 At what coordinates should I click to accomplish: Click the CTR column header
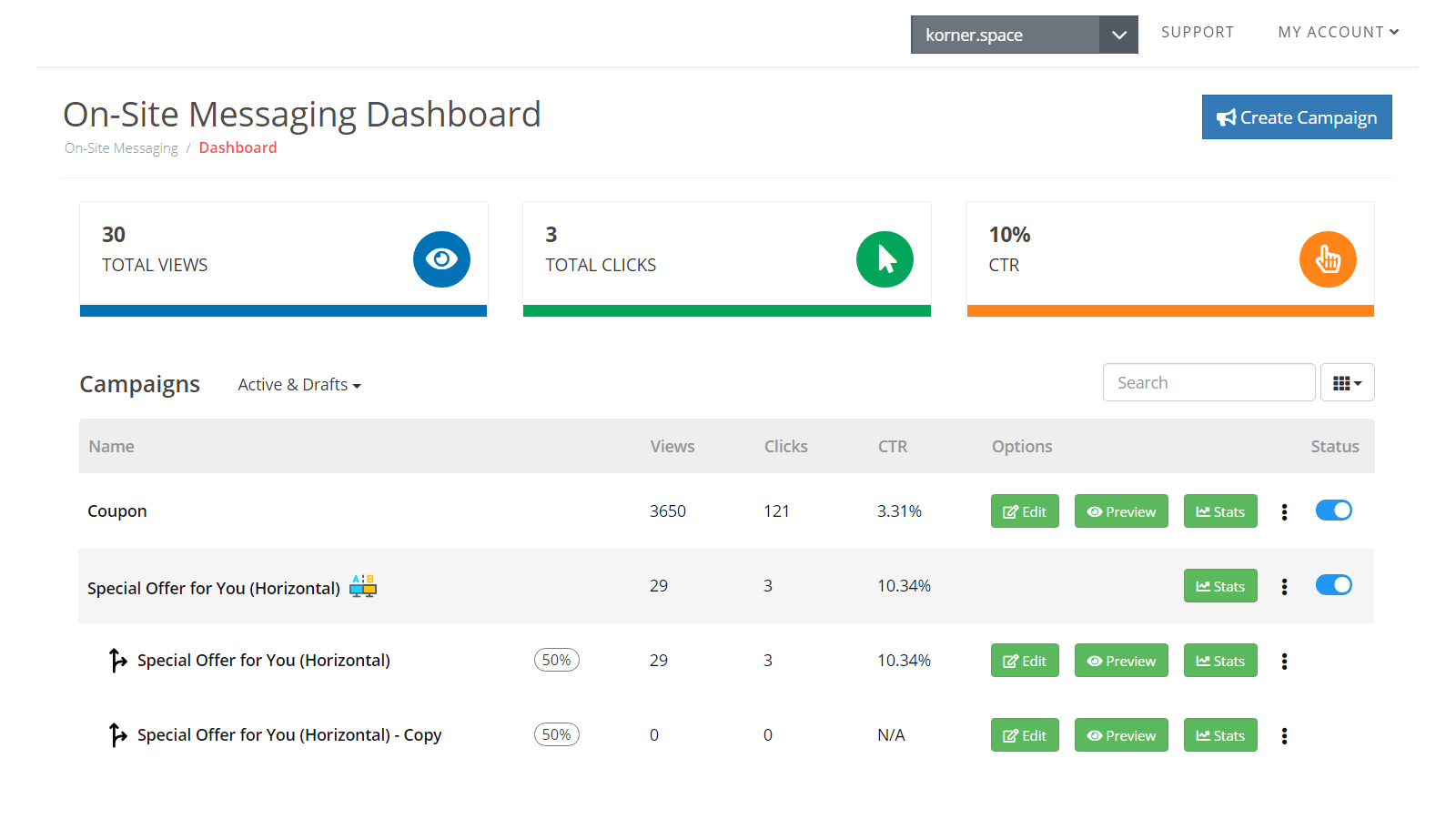pos(893,447)
